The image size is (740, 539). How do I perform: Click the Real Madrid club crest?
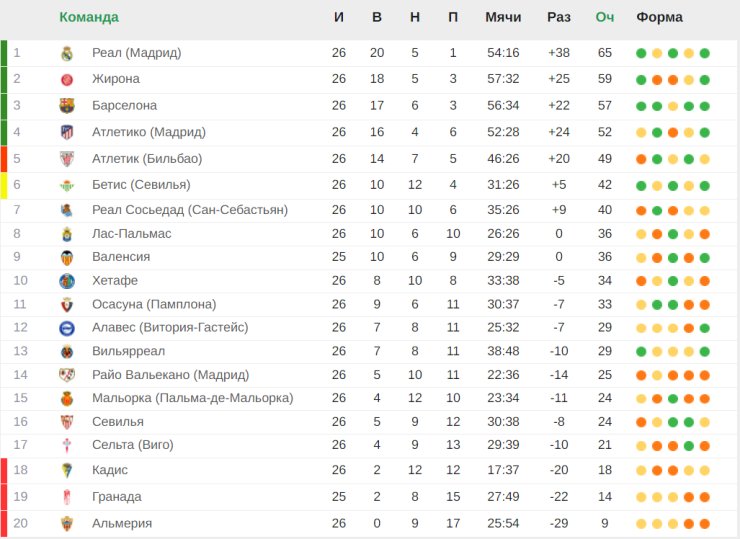(67, 53)
